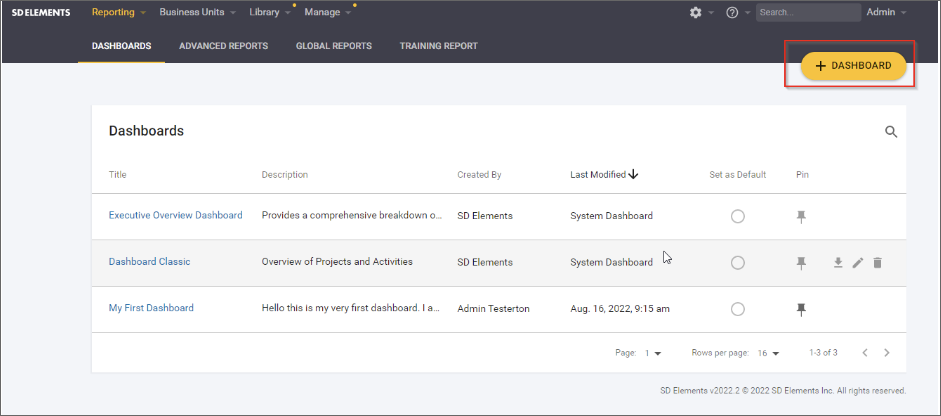Screen dimensions: 941x416
Task: Expand the Admin user menu
Action: click(886, 12)
